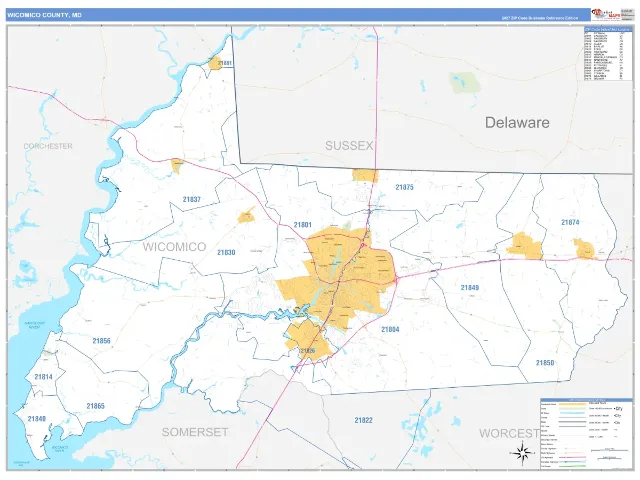Select ZIP code label 21837
Image resolution: width=640 pixels, height=480 pixels.
pos(191,200)
